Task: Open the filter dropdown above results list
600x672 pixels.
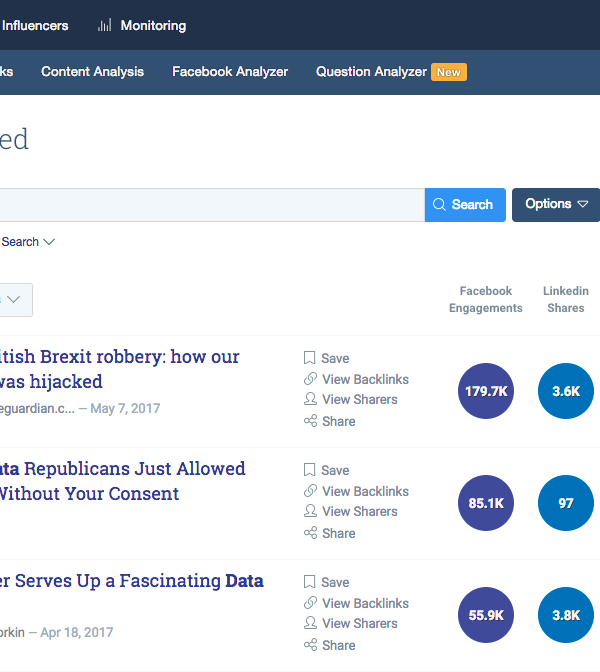Action: click(14, 300)
